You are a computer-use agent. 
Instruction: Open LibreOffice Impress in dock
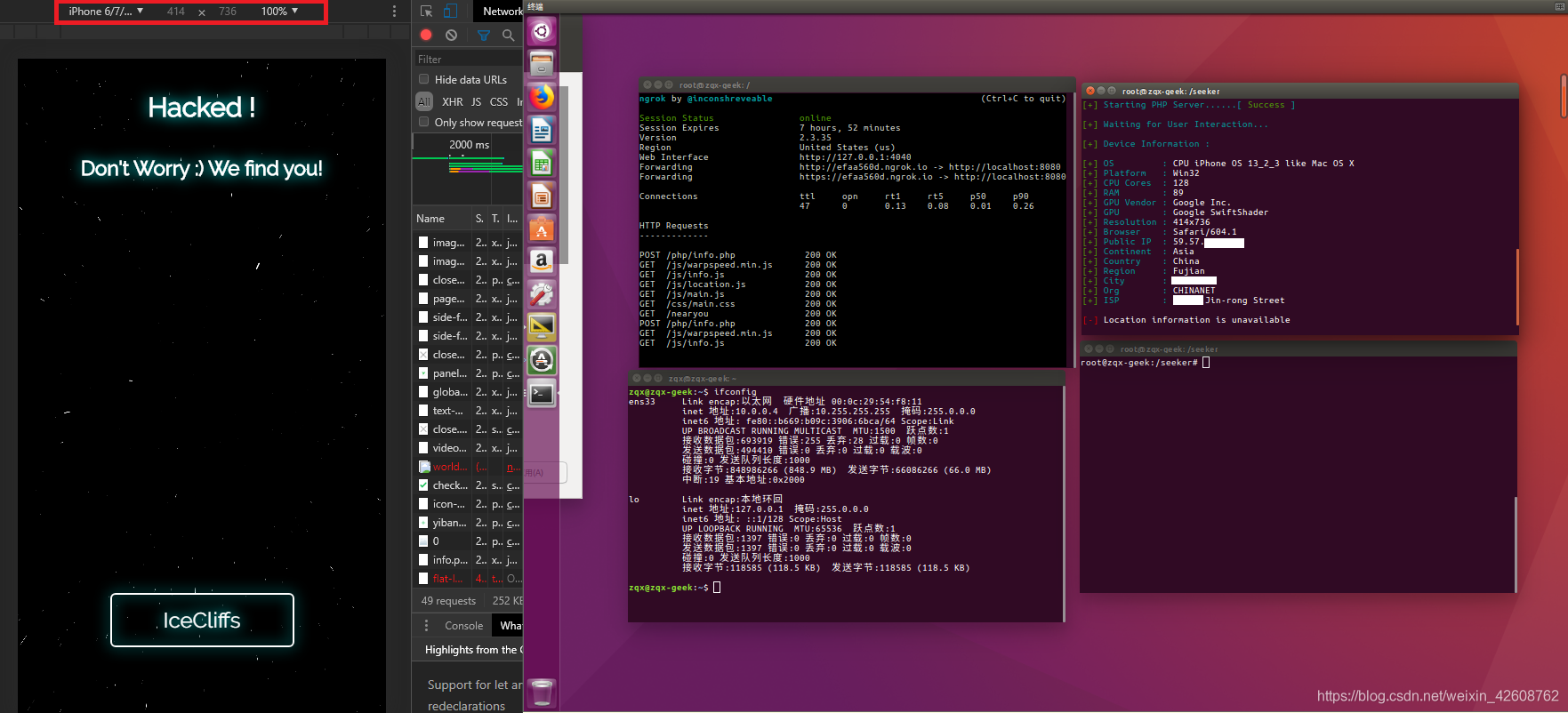(542, 196)
